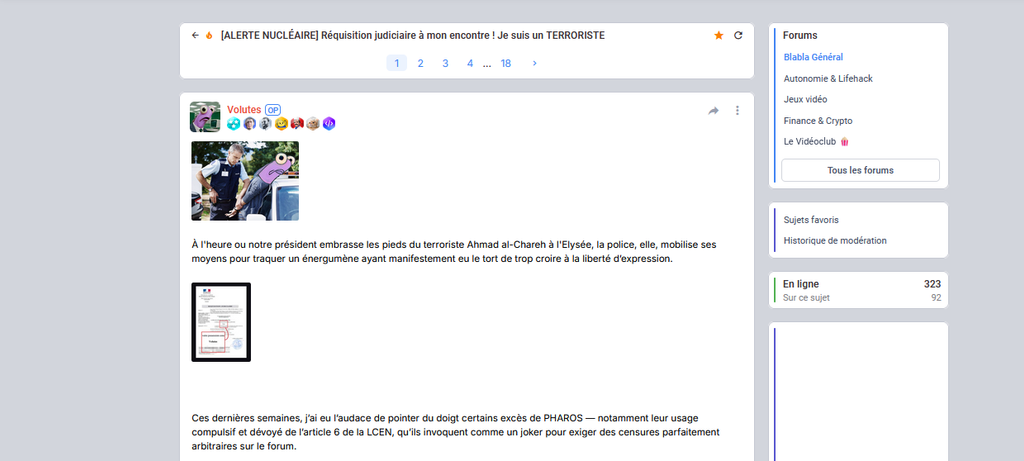1024x461 pixels.
Task: Open the Blabla Général forum
Action: (813, 57)
